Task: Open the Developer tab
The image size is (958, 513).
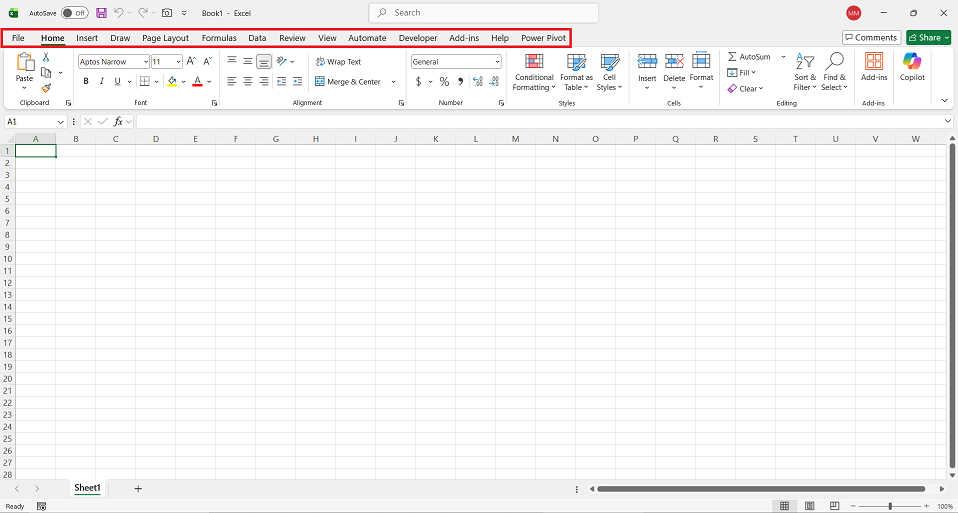Action: tap(418, 38)
